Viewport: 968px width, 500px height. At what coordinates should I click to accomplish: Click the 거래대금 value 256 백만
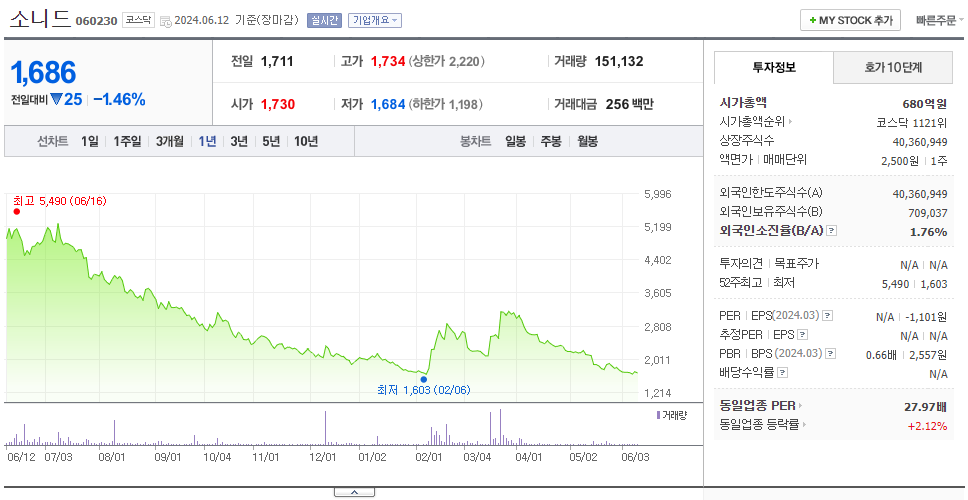coord(629,104)
